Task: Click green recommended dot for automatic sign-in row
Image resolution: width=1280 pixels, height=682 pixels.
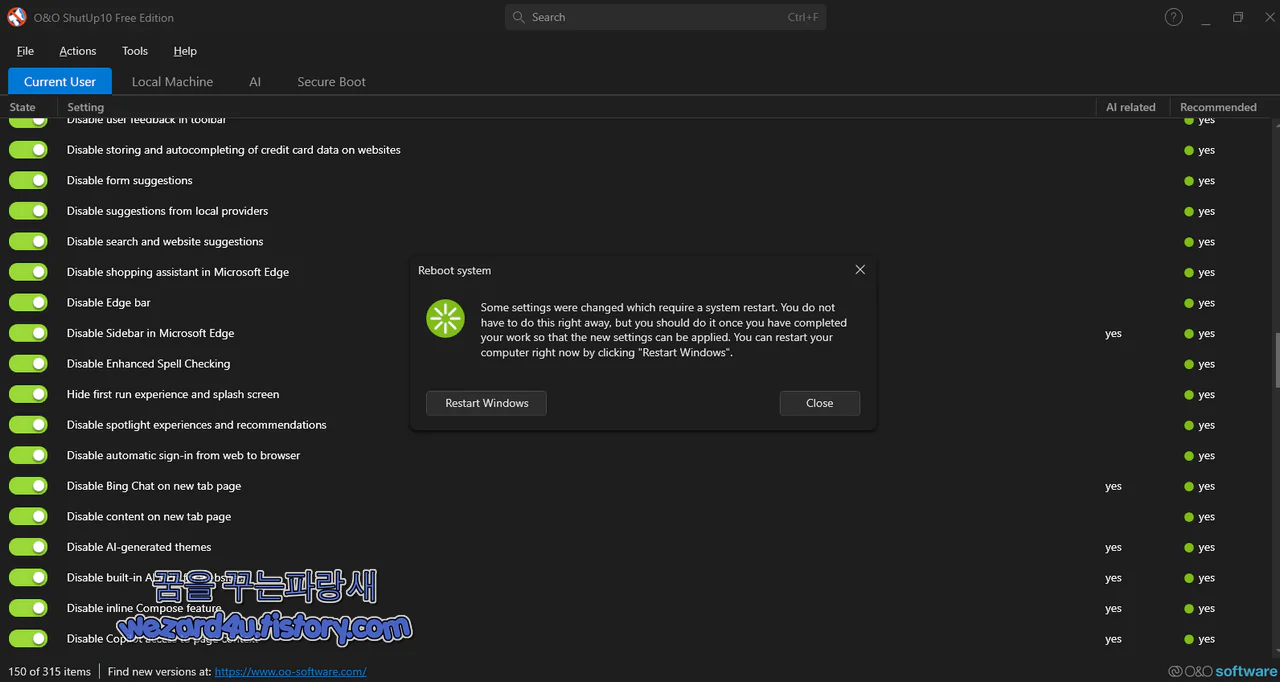Action: pyautogui.click(x=1189, y=456)
